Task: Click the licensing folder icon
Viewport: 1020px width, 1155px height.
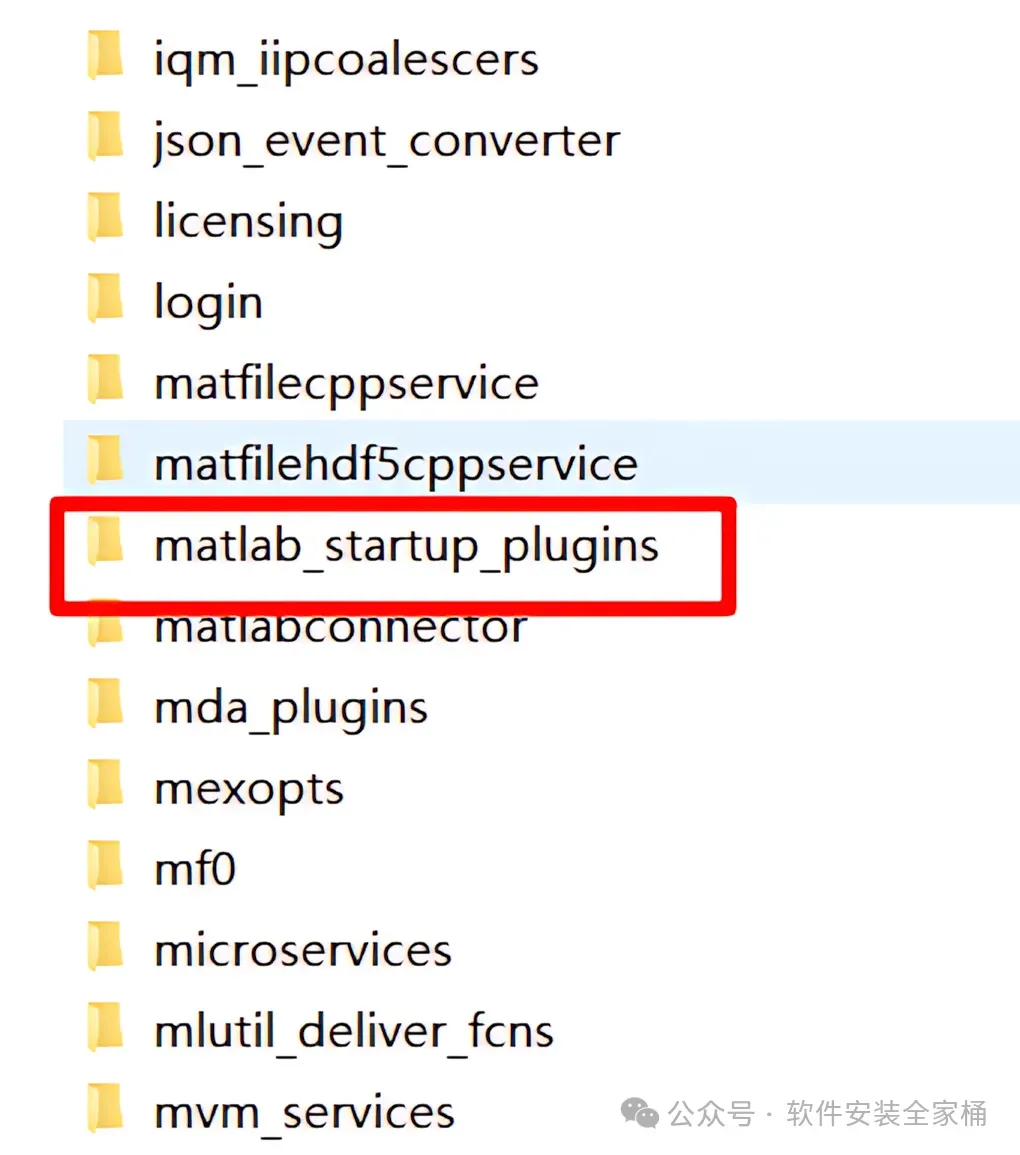Action: pos(105,217)
